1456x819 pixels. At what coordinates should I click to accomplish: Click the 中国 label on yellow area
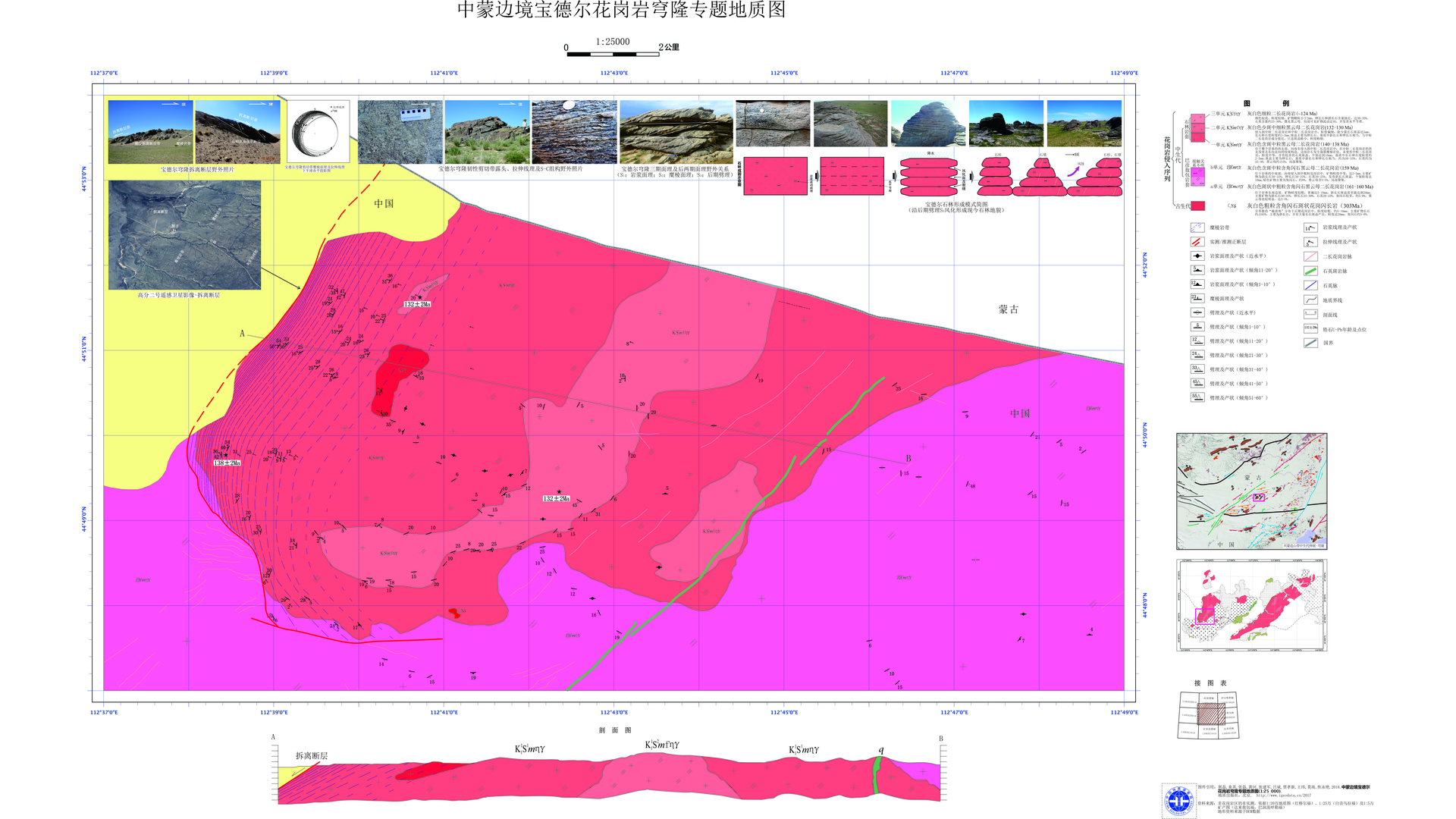coord(384,204)
